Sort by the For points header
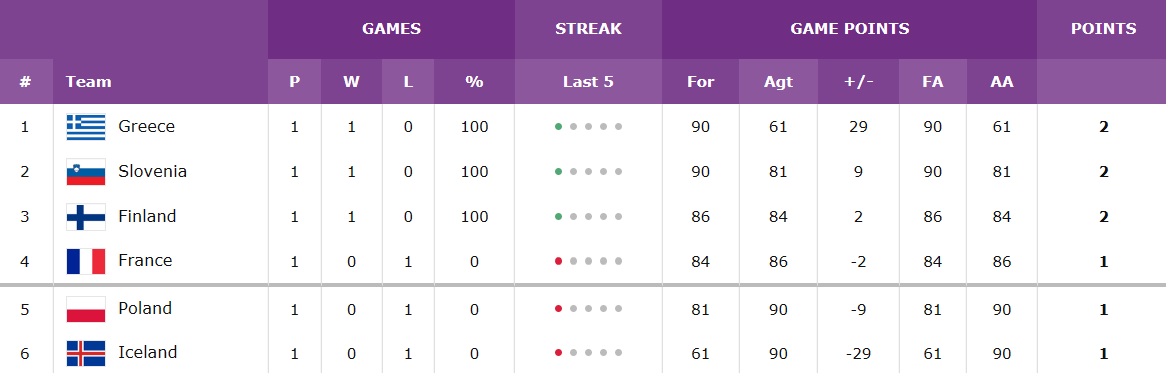Image resolution: width=1168 pixels, height=385 pixels. [701, 82]
